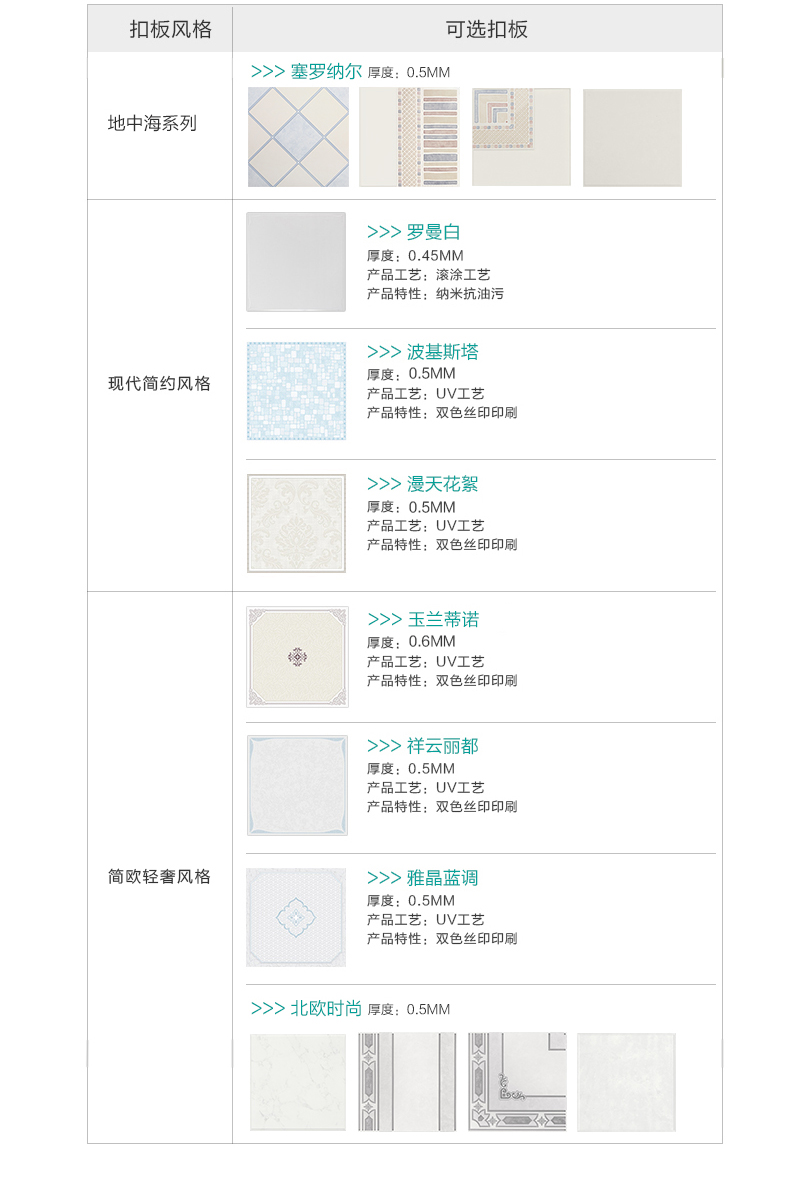Open the 波基斯塔 product title link
Screen dimensions: 790x1195
[442, 352]
